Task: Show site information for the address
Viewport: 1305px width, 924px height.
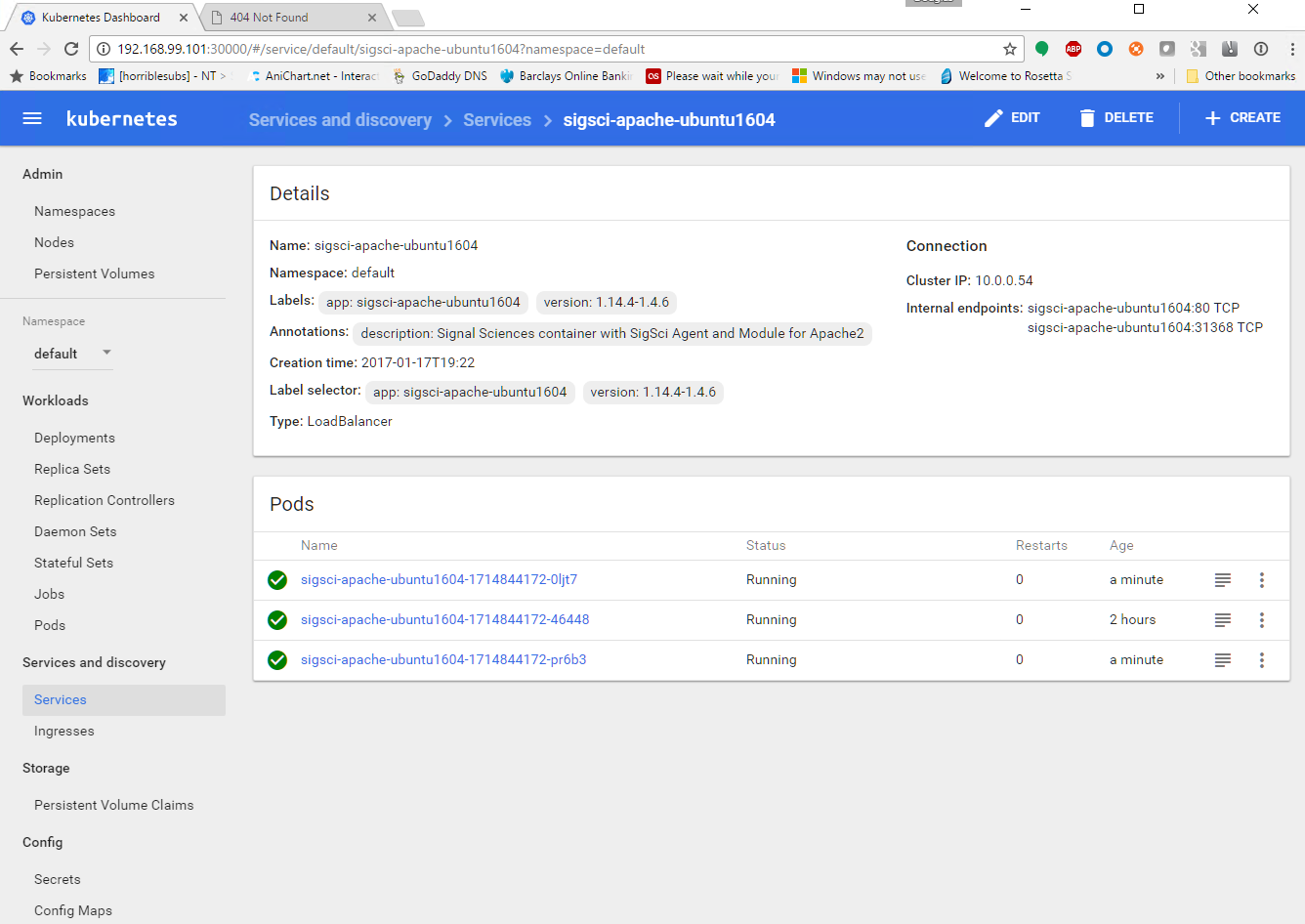Action: (x=104, y=49)
